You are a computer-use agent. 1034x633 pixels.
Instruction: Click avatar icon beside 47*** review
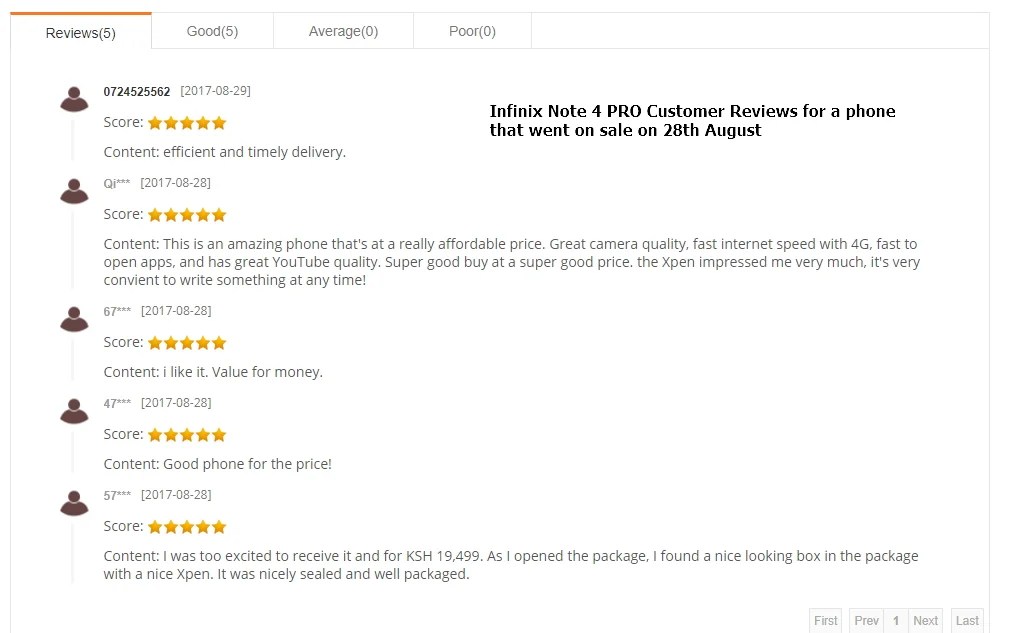74,411
